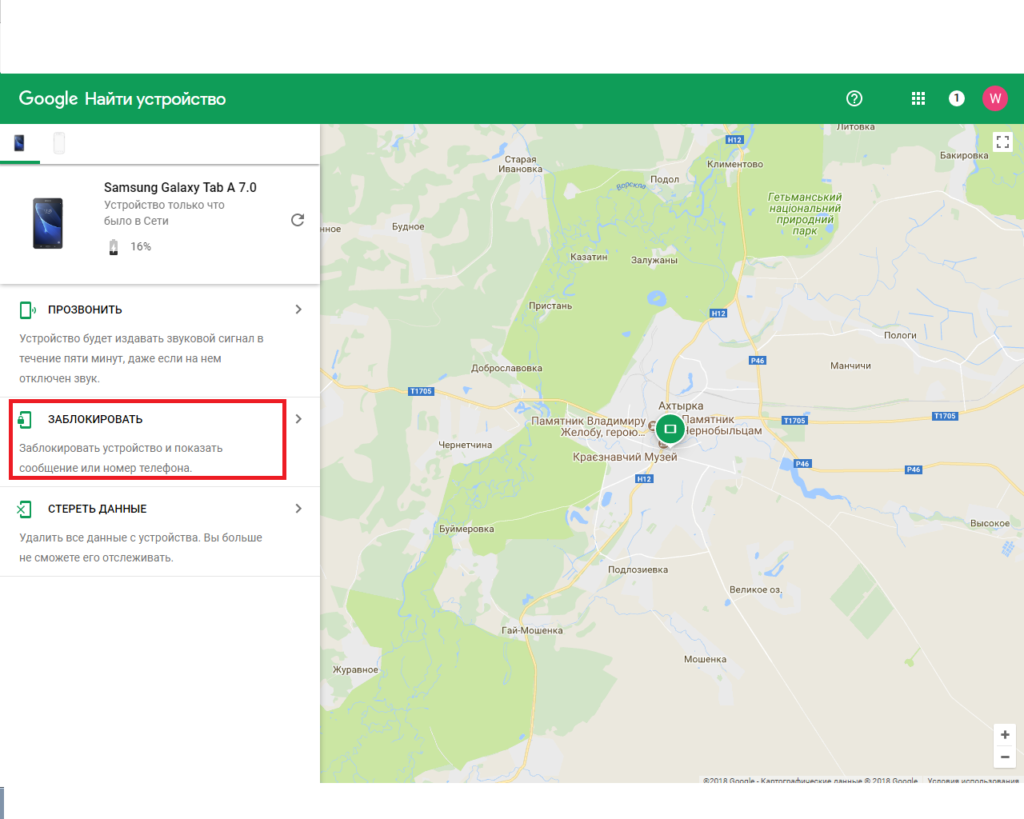This screenshot has height=819, width=1024.
Task: Select ЗАБЛОКИРОВАТЬ to lock the device
Action: [x=95, y=419]
